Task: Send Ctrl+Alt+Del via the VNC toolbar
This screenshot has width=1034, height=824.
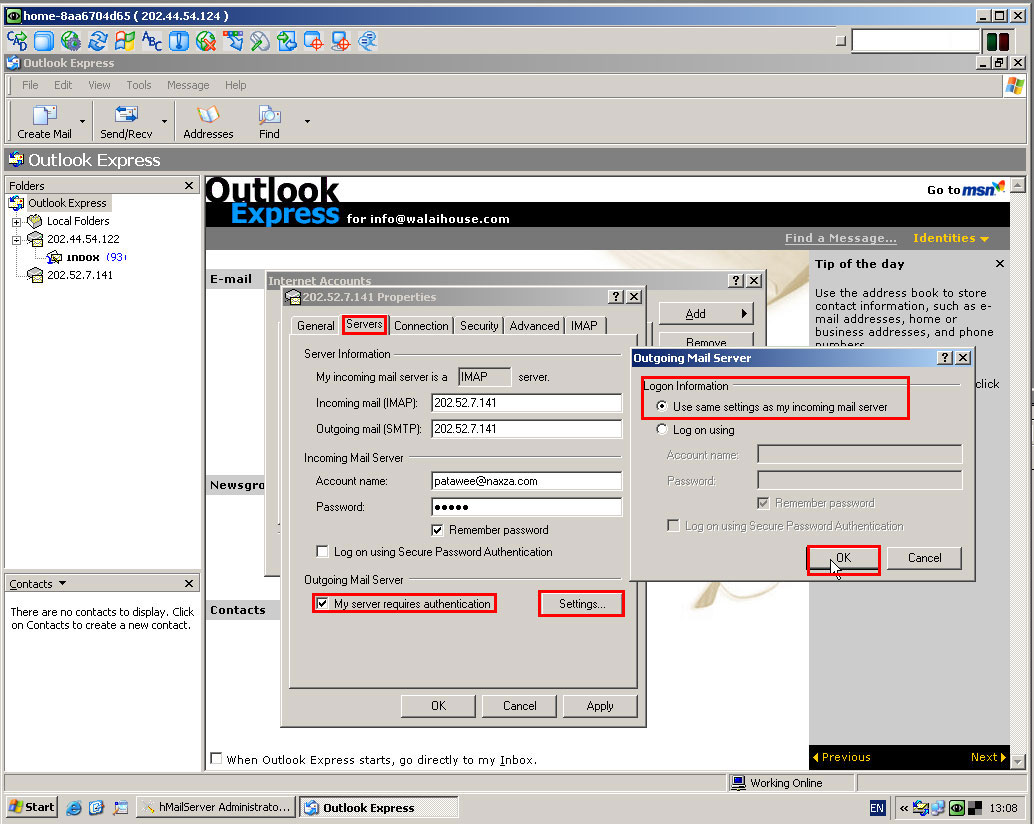Action: click(17, 41)
